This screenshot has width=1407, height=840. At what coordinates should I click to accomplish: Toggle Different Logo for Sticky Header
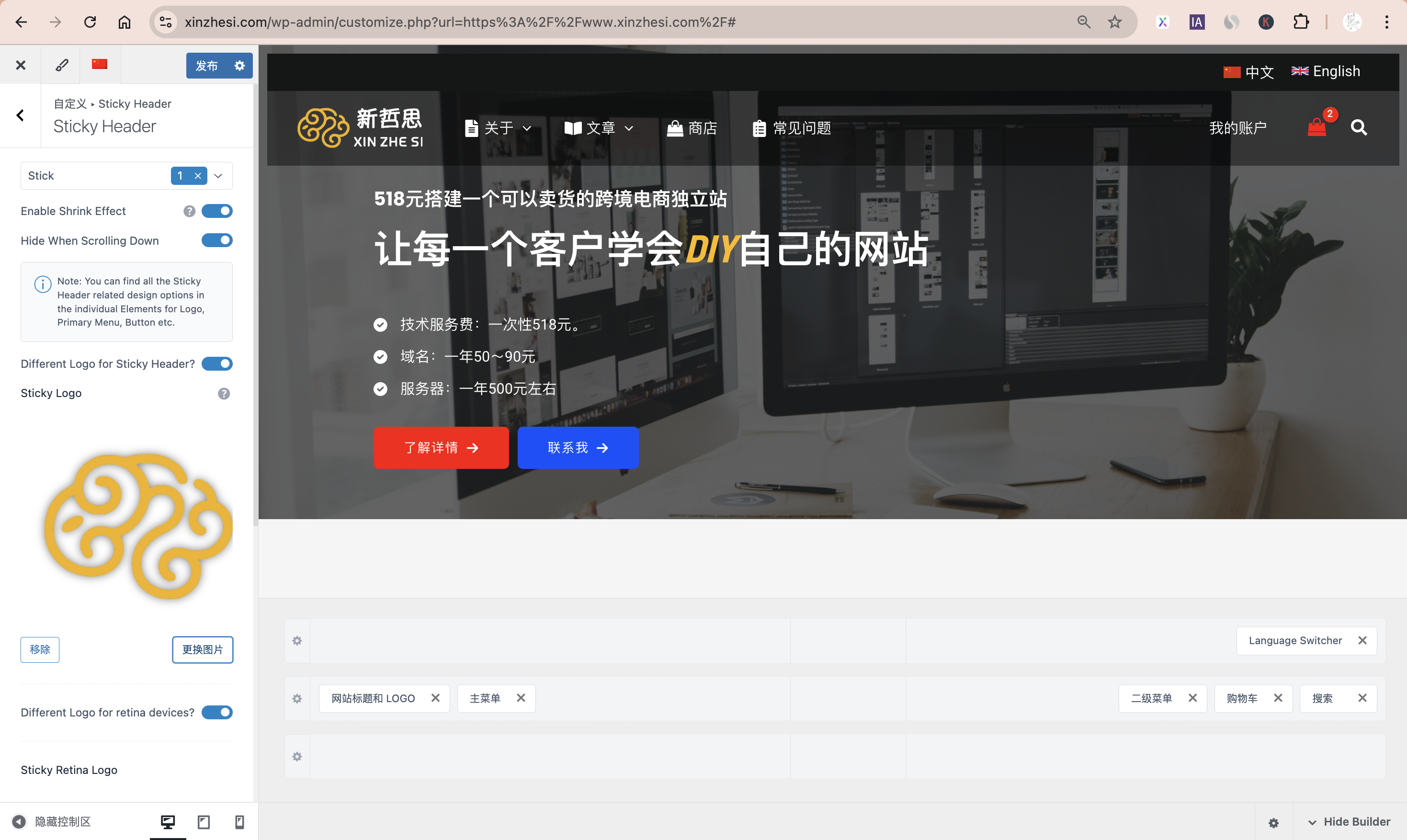[217, 363]
